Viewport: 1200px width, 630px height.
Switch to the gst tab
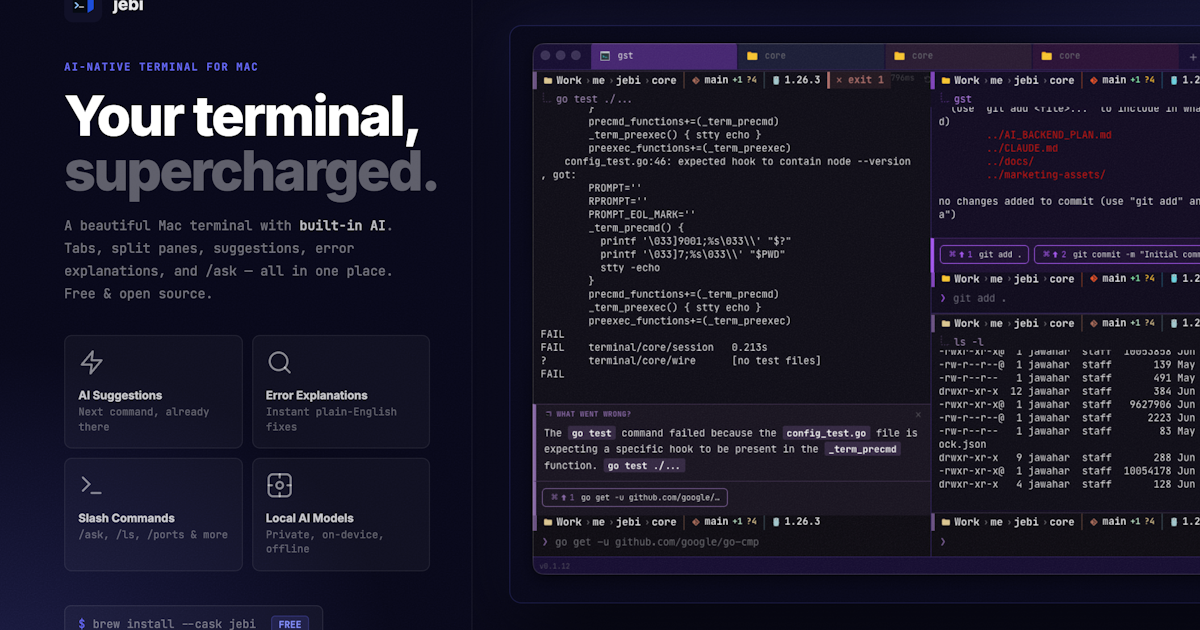(664, 56)
